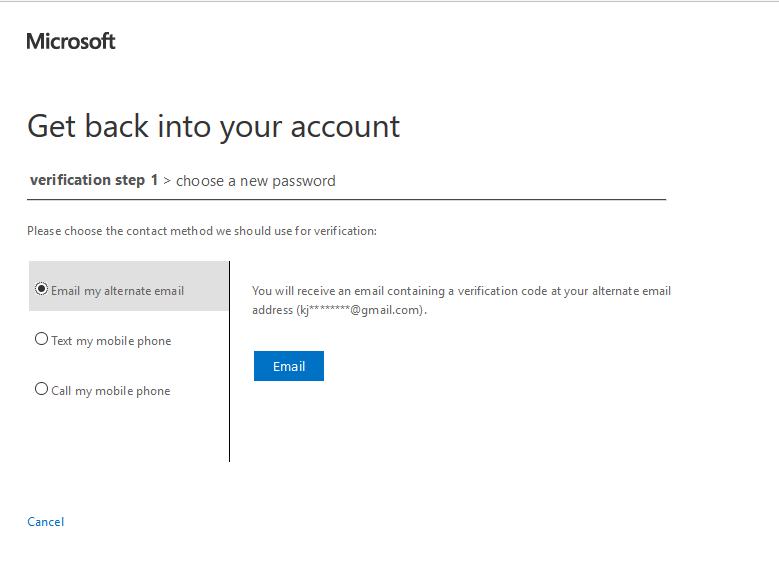Click the masked gmail address text

pos(360,311)
